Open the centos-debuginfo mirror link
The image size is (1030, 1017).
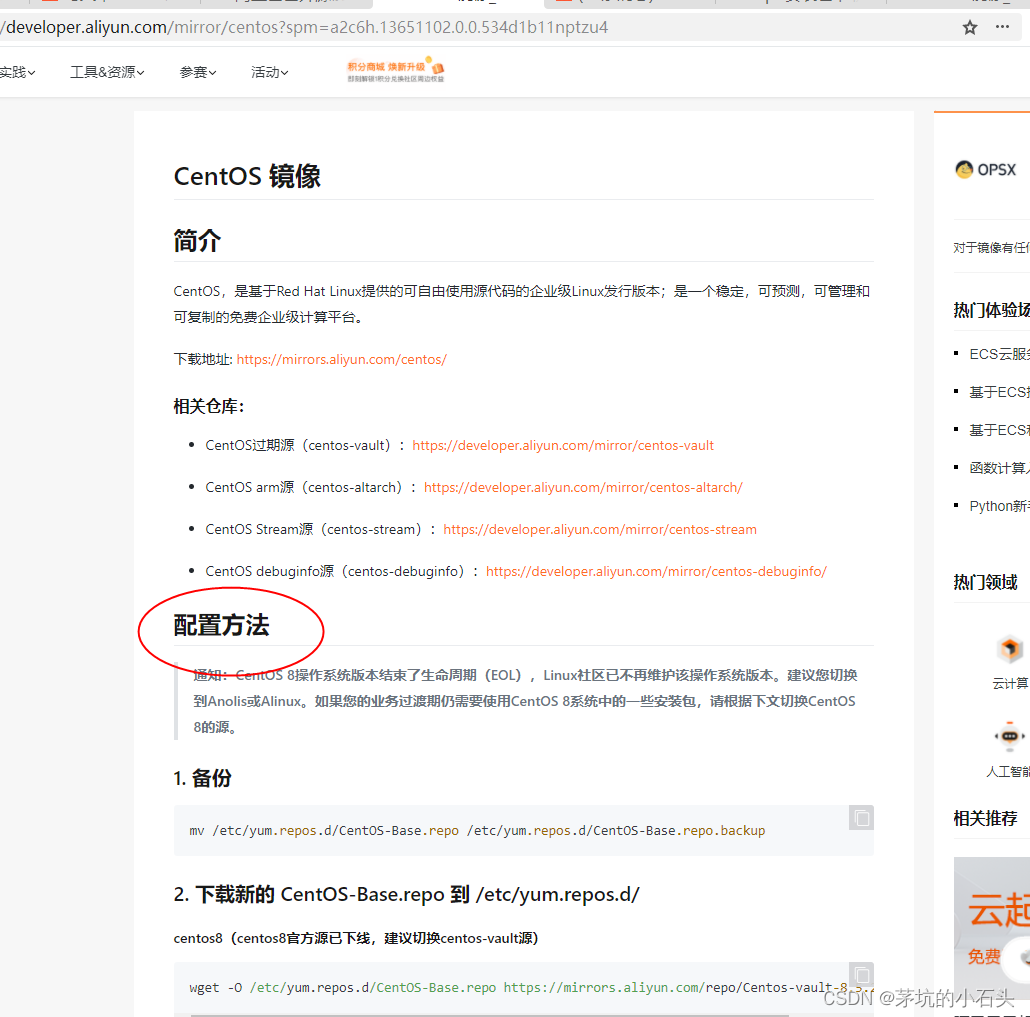pos(656,572)
